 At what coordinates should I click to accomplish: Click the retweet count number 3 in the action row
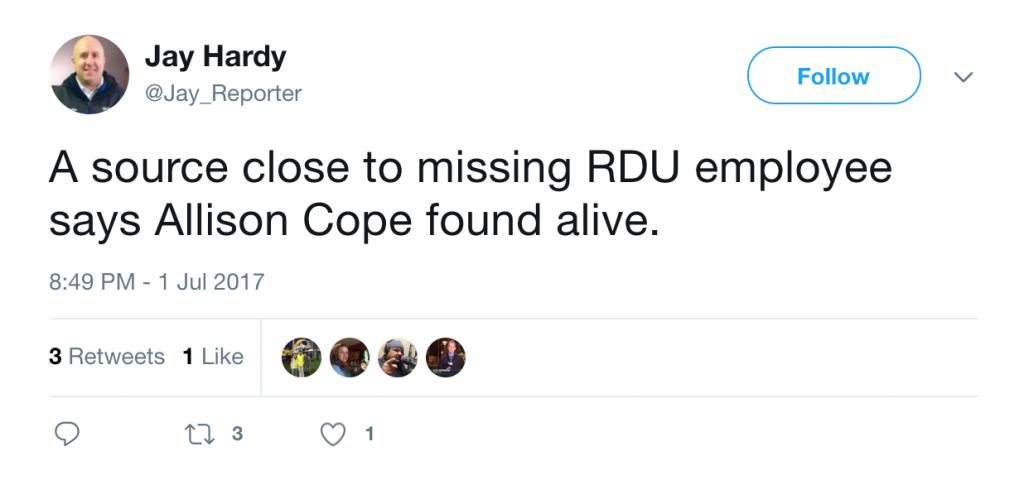tap(237, 434)
